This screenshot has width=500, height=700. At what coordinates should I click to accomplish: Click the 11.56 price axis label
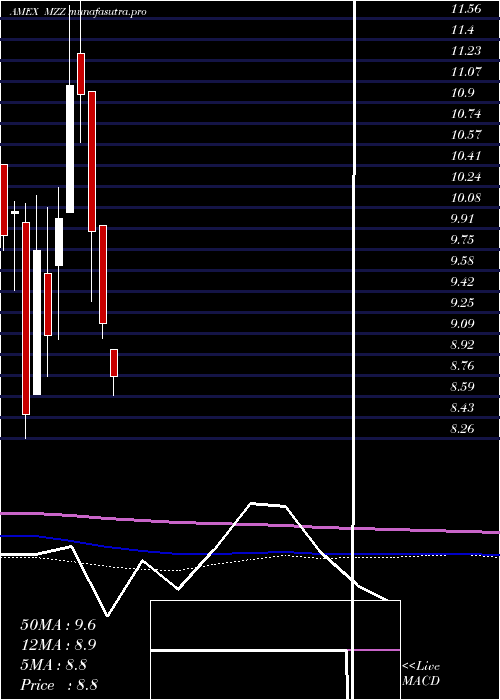tap(466, 9)
